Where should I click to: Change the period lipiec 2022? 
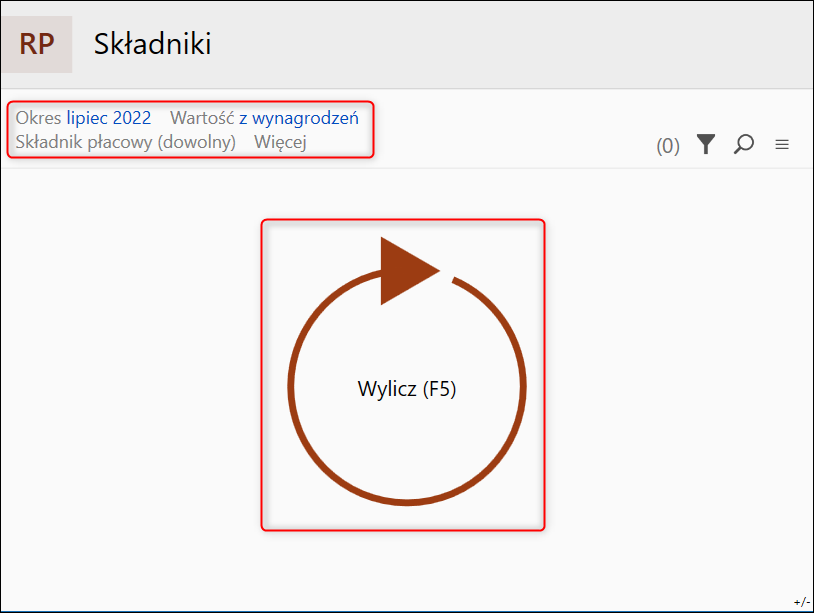(109, 118)
